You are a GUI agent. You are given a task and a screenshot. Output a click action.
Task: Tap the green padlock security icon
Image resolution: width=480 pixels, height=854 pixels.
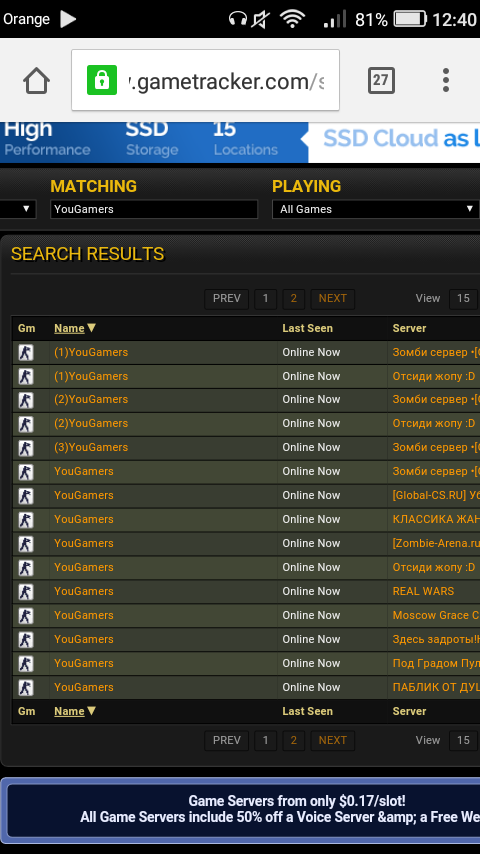tap(102, 80)
